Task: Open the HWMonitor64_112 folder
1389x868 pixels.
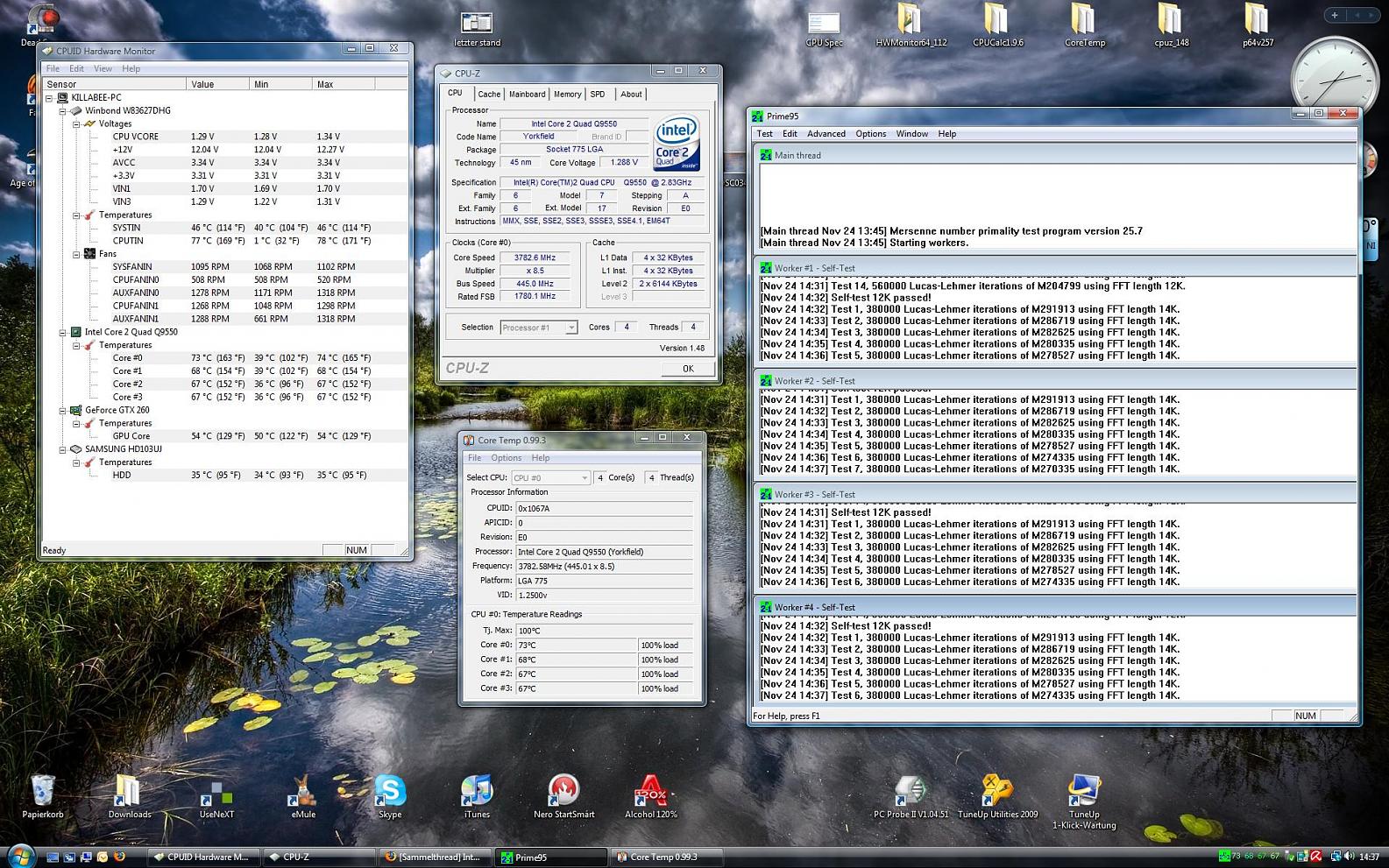Action: [x=911, y=26]
